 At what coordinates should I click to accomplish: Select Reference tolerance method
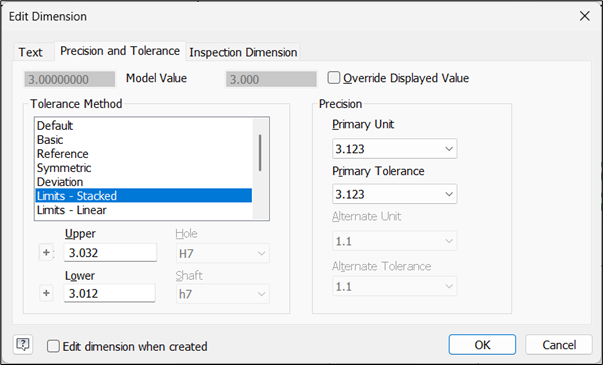coord(144,154)
